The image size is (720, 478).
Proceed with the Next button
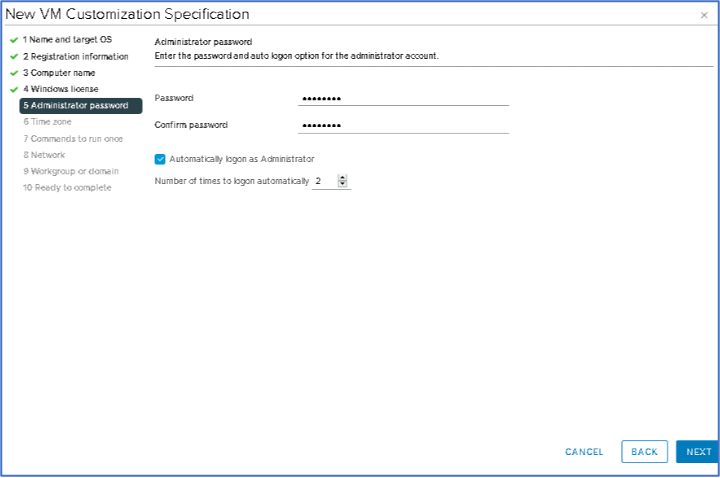click(x=698, y=452)
